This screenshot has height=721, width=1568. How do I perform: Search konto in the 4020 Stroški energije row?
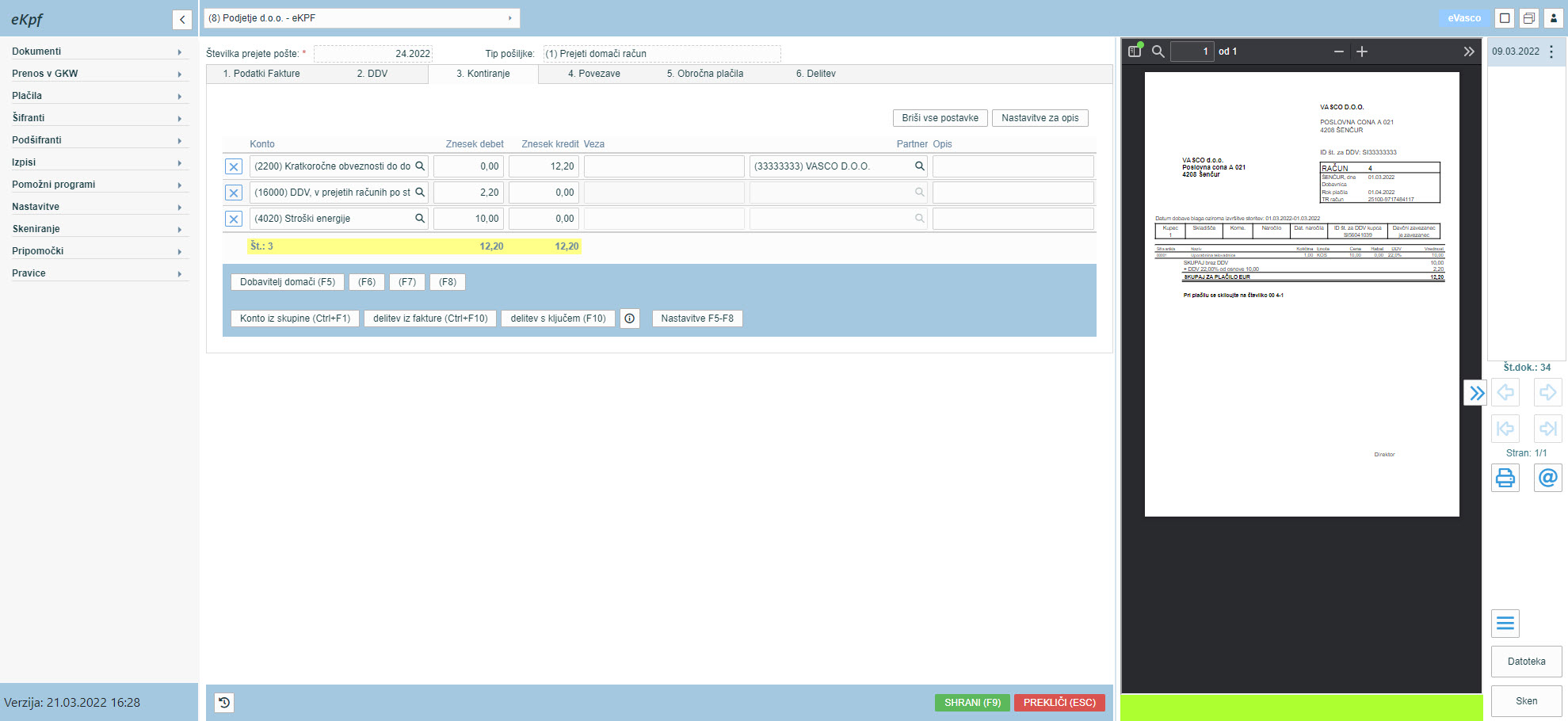click(420, 219)
